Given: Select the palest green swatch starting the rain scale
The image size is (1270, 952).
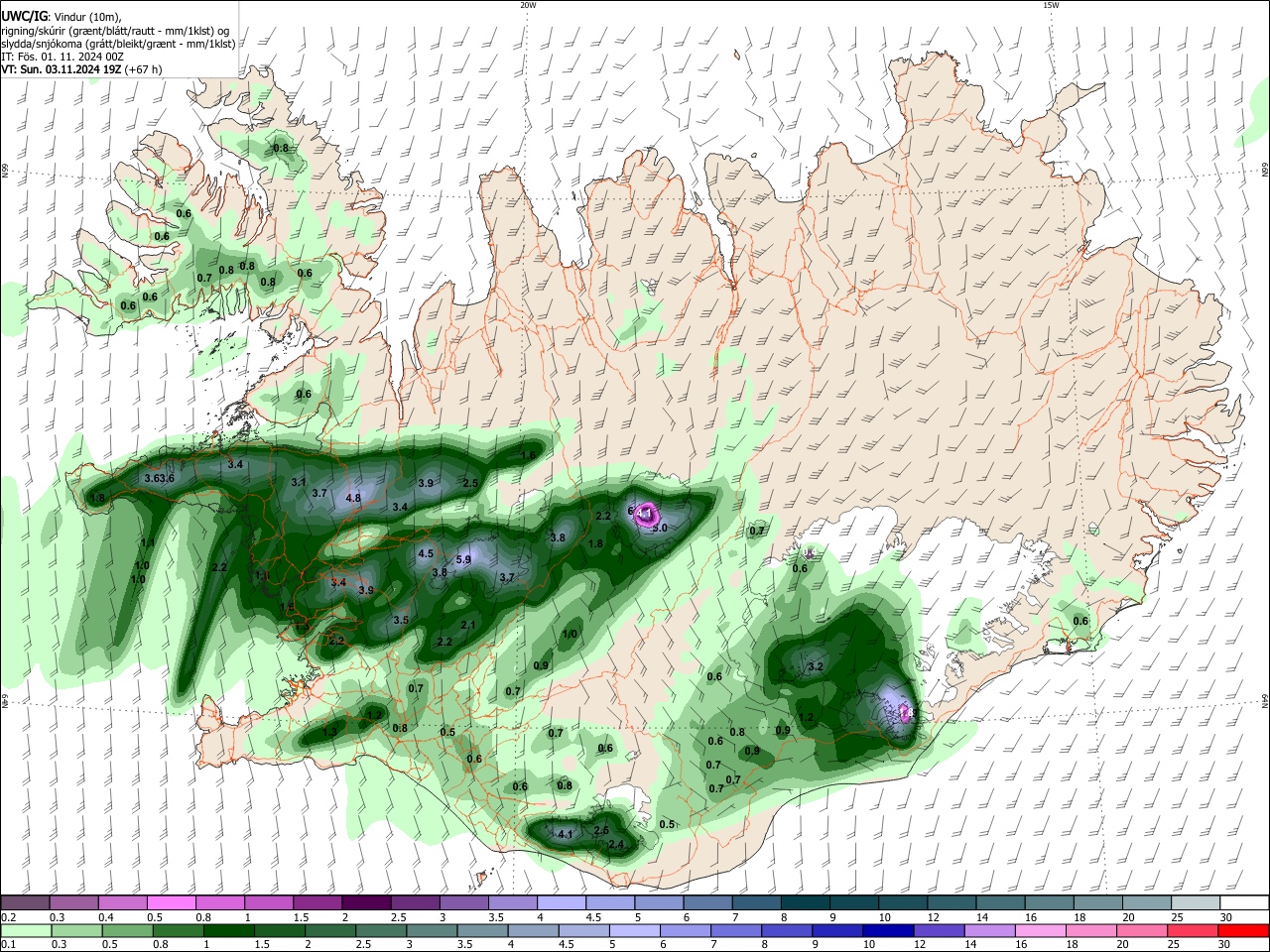Looking at the screenshot, I should click(26, 930).
